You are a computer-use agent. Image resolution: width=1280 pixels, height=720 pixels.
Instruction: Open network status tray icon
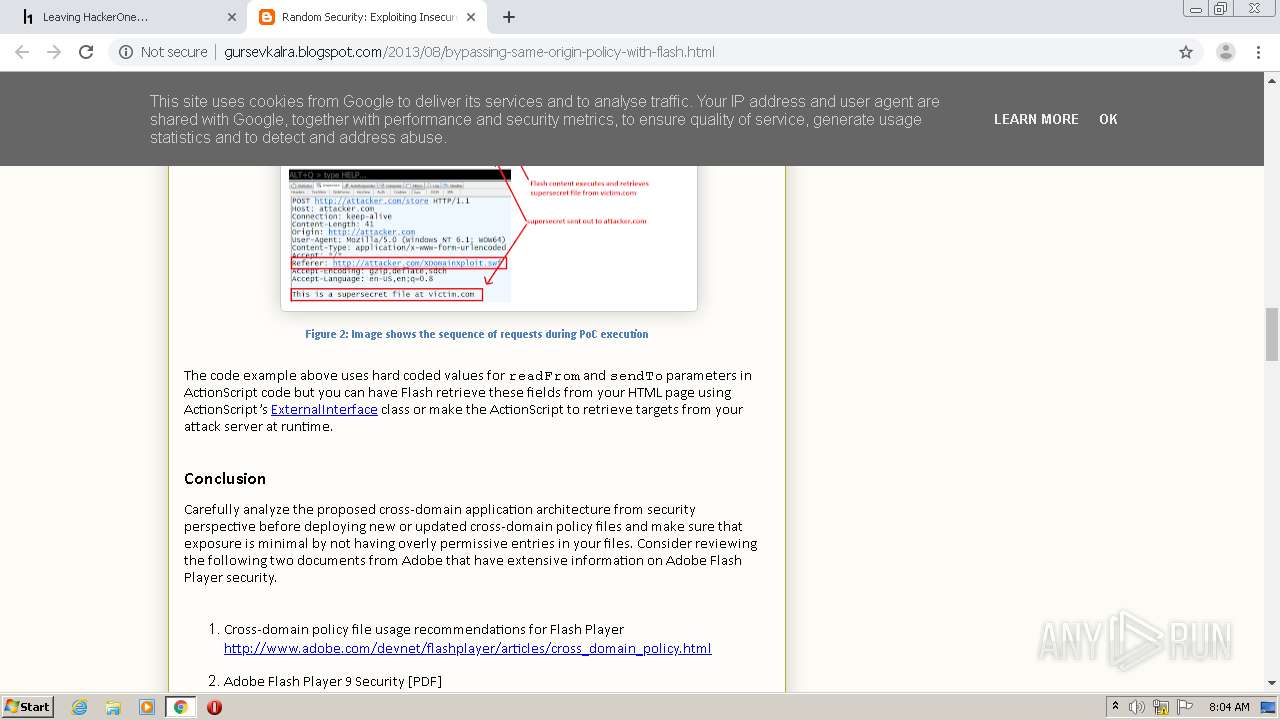[1161, 707]
